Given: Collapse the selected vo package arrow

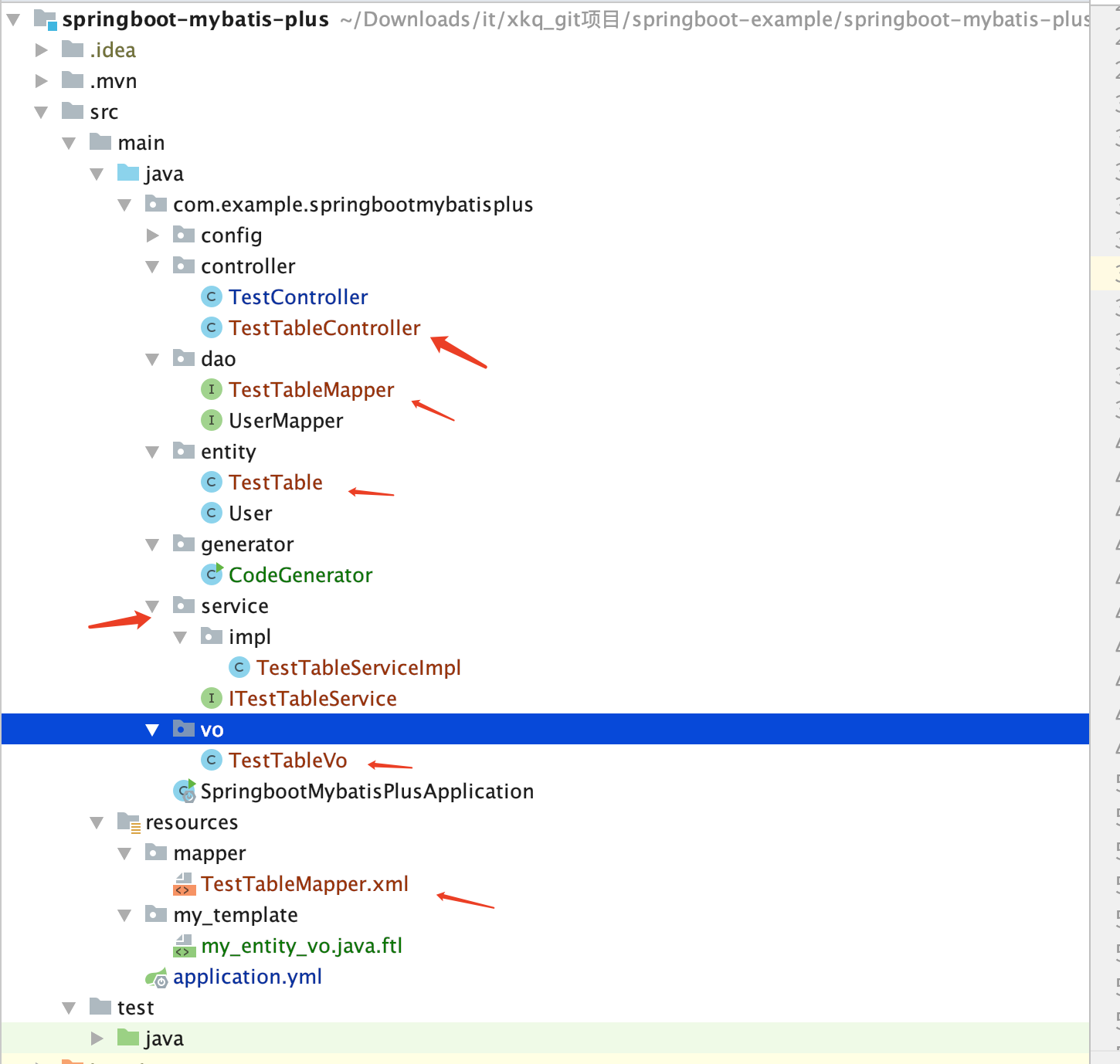Looking at the screenshot, I should 153,730.
